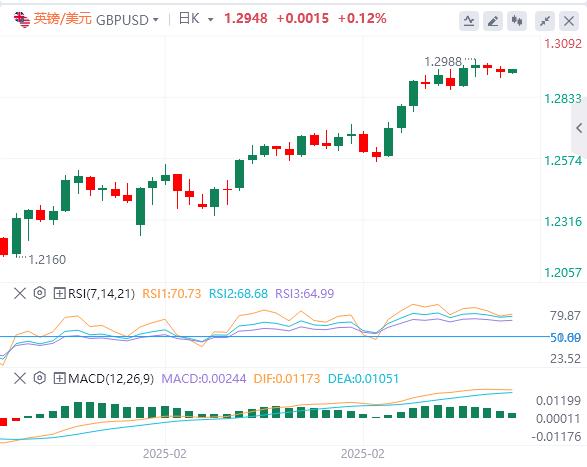Click the high label 1.2988
This screenshot has width=587, height=467.
pos(443,62)
